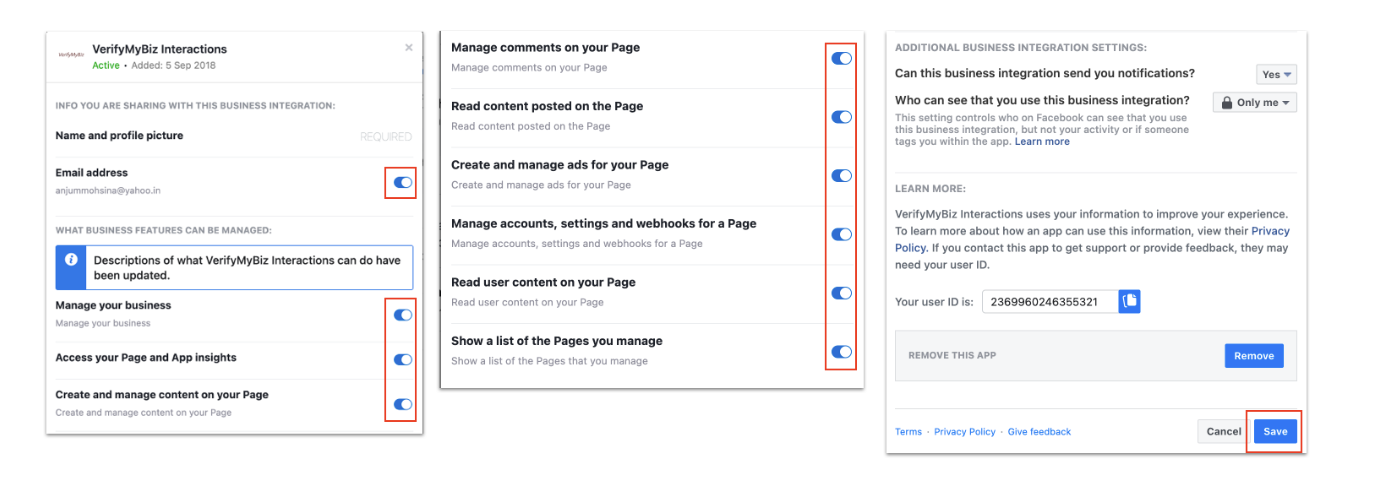Click the Cancel button
Screen dimensions: 1388x502
point(1224,432)
